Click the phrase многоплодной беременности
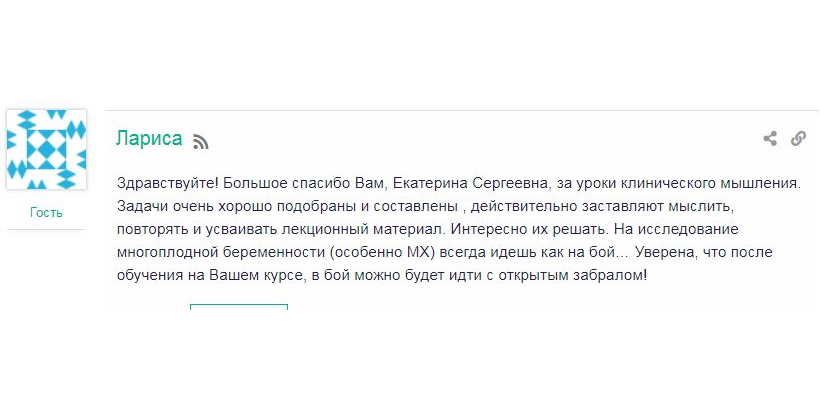The width and height of the screenshot is (820, 410). pyautogui.click(x=222, y=253)
